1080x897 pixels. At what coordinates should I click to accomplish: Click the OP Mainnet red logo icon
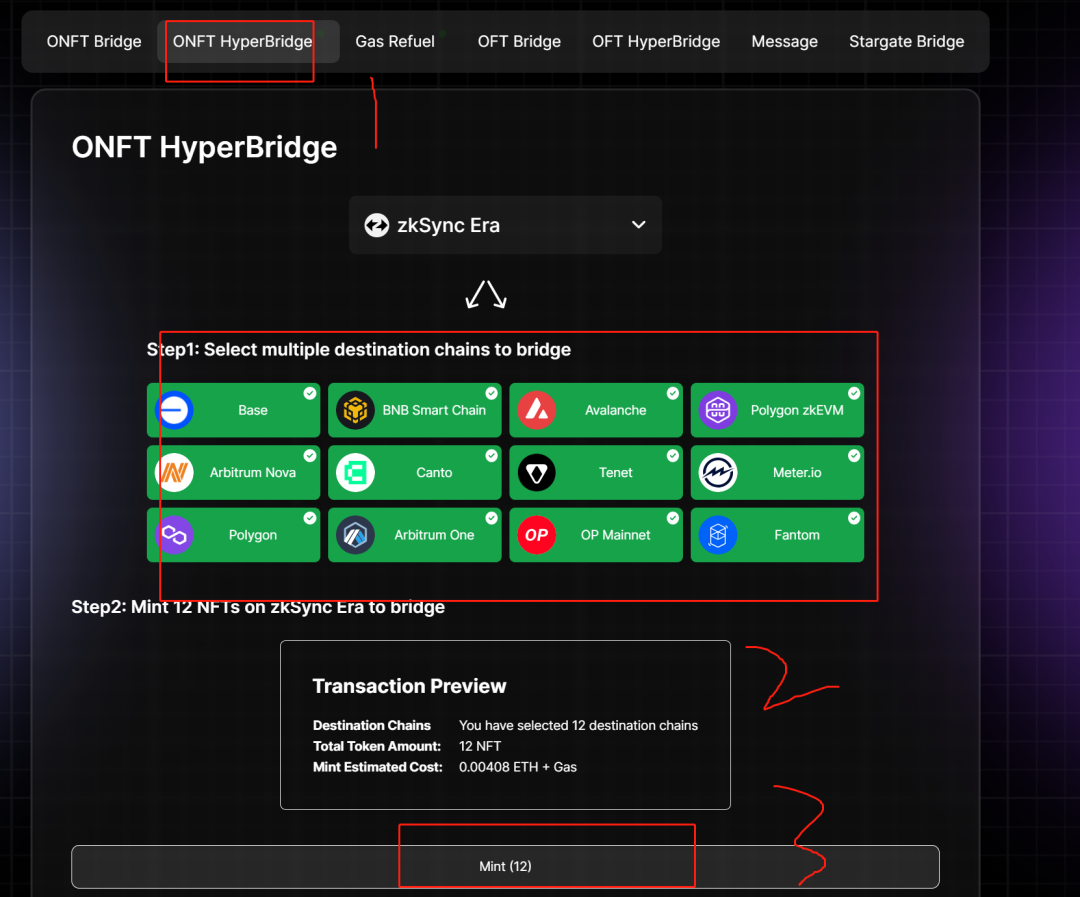(x=537, y=535)
